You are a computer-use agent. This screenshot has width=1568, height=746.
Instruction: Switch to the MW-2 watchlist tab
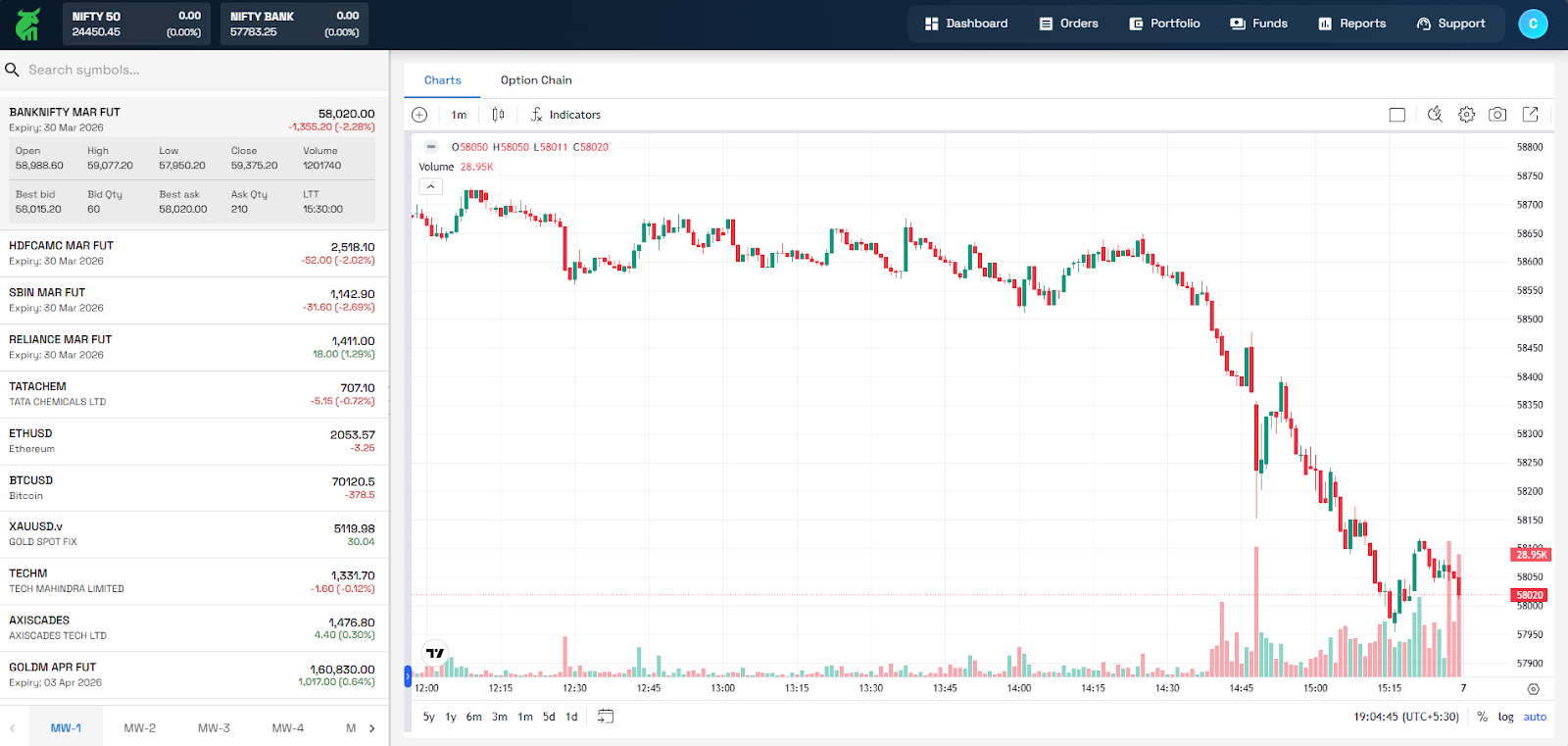point(140,728)
